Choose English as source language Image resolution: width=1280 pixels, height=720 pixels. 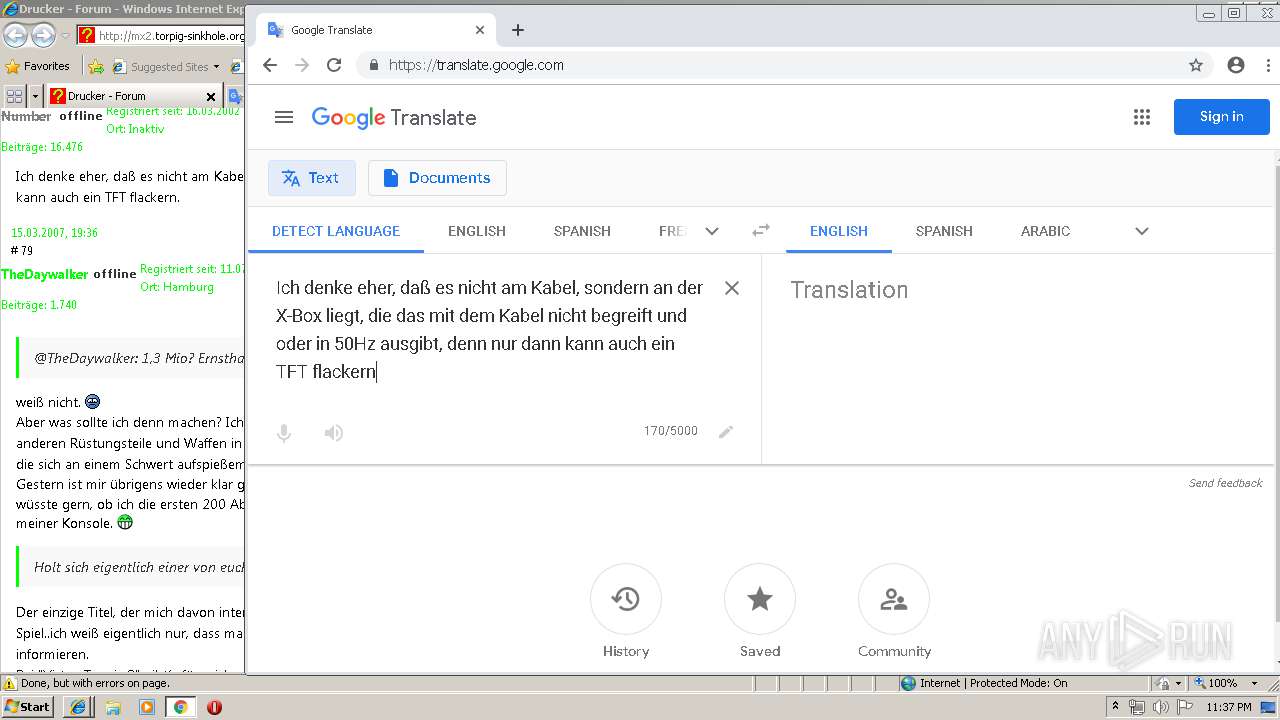pyautogui.click(x=477, y=231)
